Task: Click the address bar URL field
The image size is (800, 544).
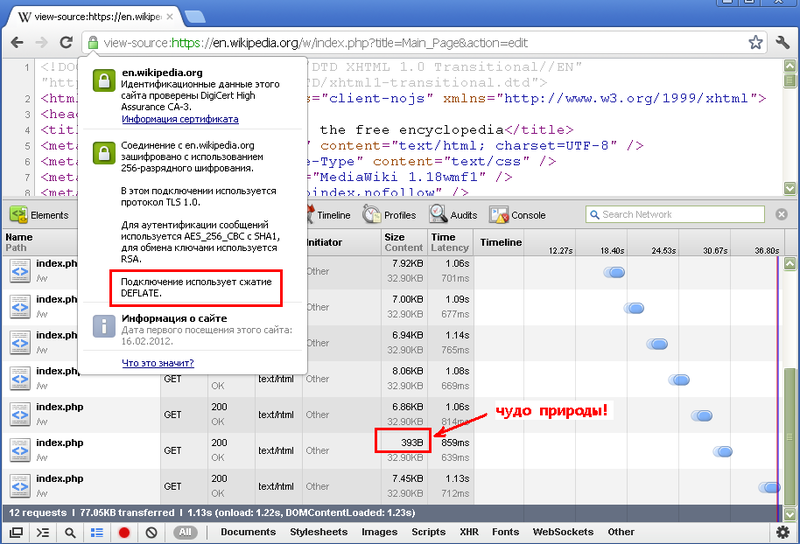Action: tap(423, 42)
